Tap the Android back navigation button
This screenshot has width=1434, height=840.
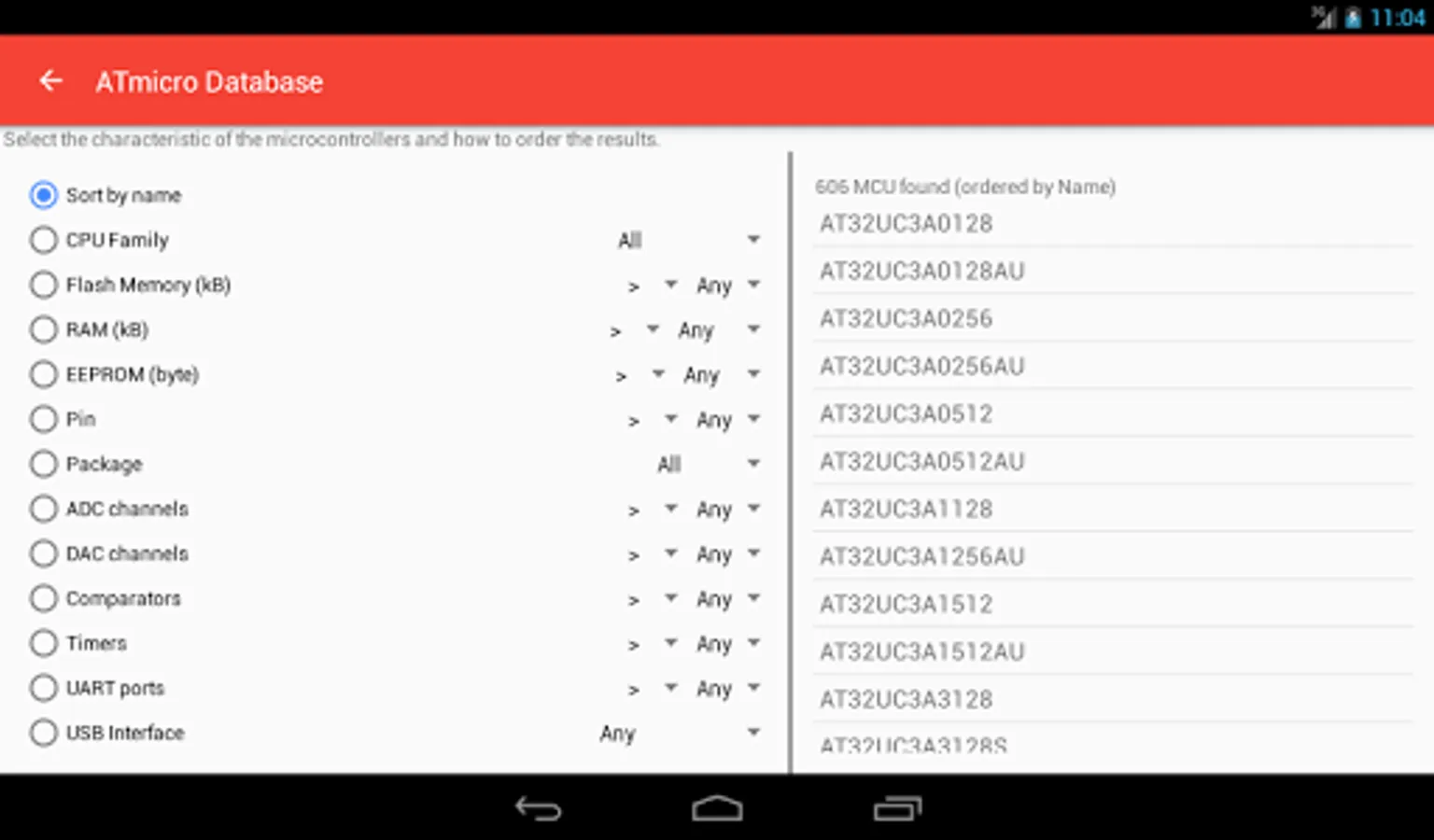(x=539, y=808)
